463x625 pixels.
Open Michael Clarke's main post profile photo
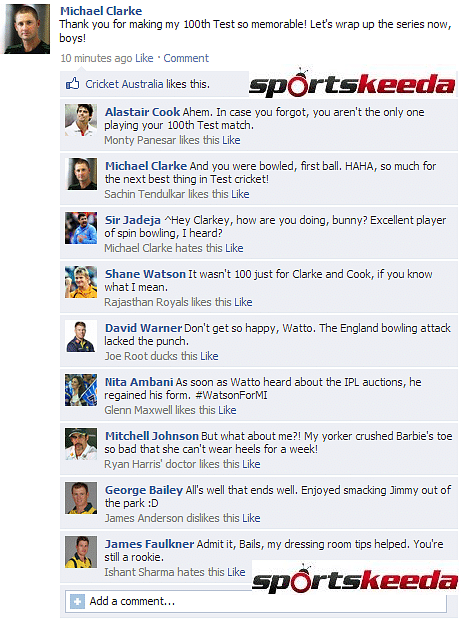click(x=27, y=29)
